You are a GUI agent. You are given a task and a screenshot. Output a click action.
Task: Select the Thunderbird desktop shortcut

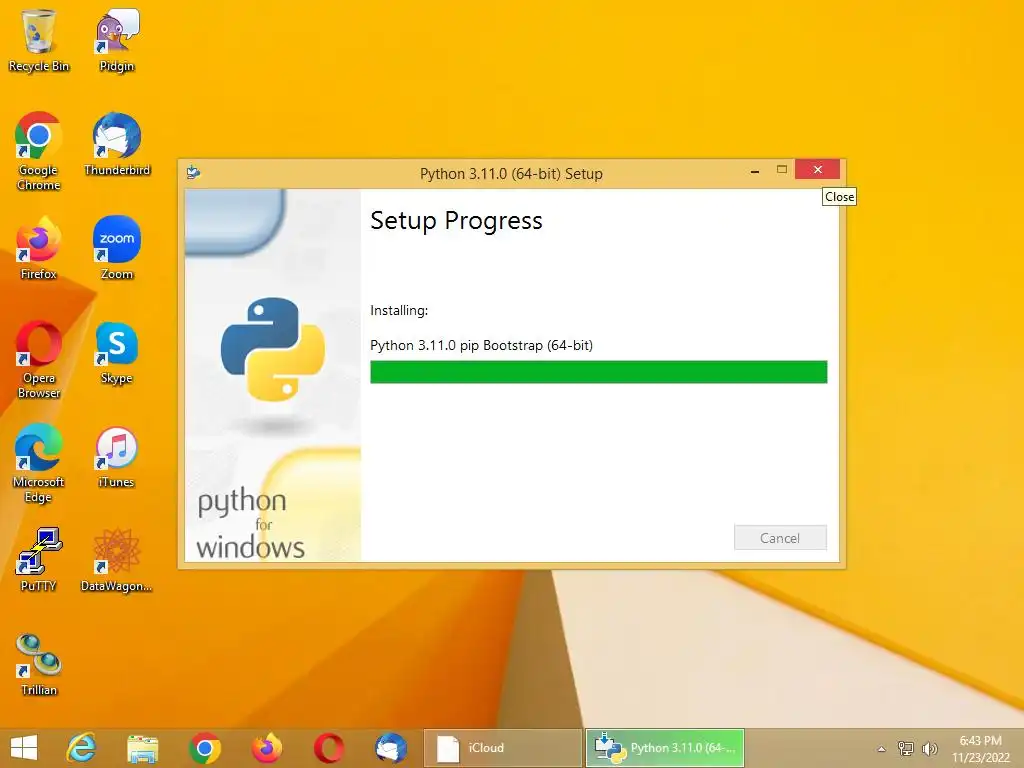pyautogui.click(x=117, y=144)
